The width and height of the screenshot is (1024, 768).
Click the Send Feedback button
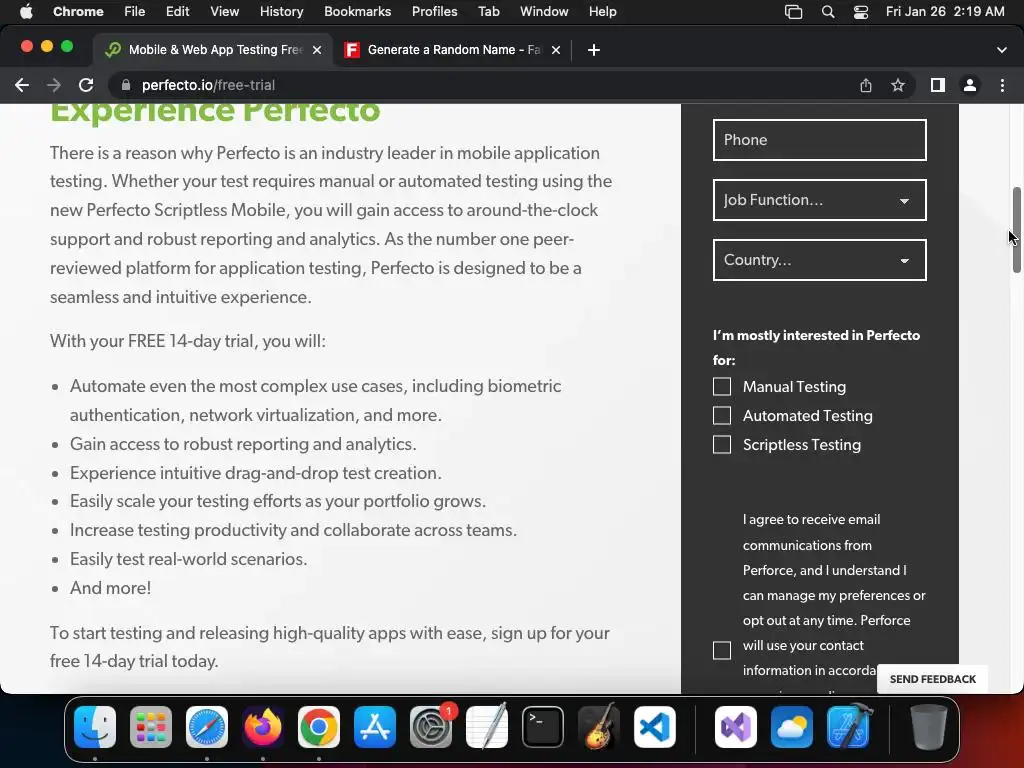tap(933, 679)
